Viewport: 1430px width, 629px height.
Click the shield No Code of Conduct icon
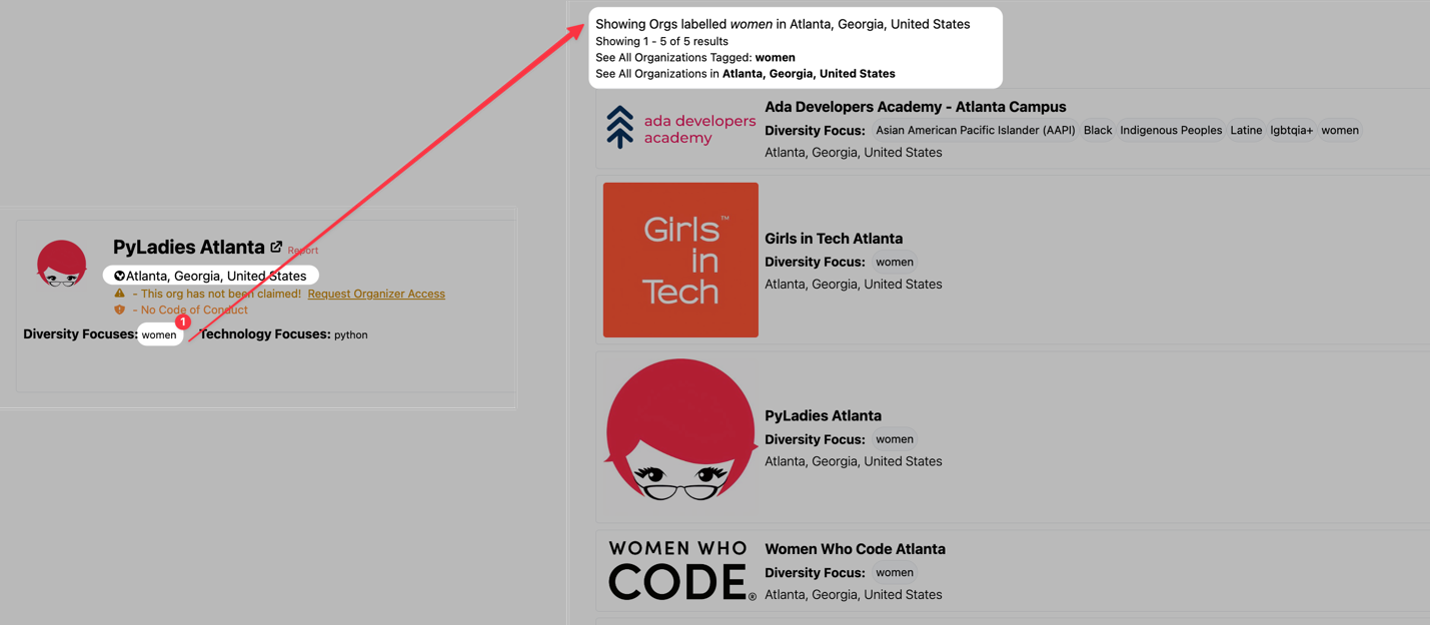click(120, 310)
